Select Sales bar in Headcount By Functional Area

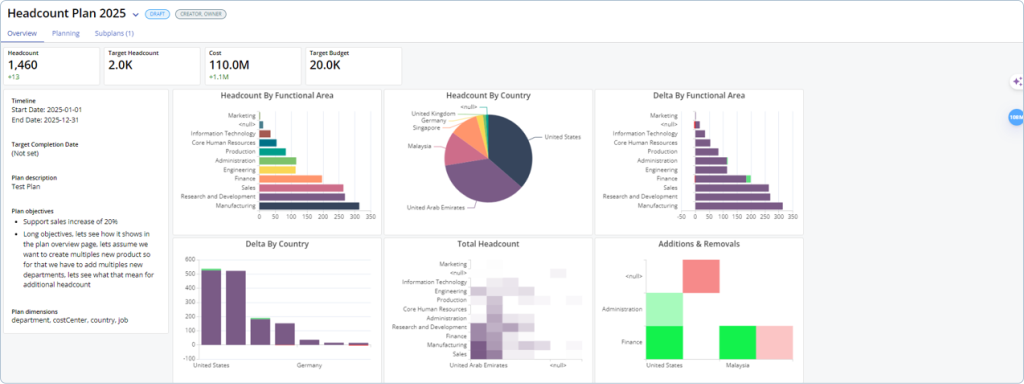click(301, 187)
